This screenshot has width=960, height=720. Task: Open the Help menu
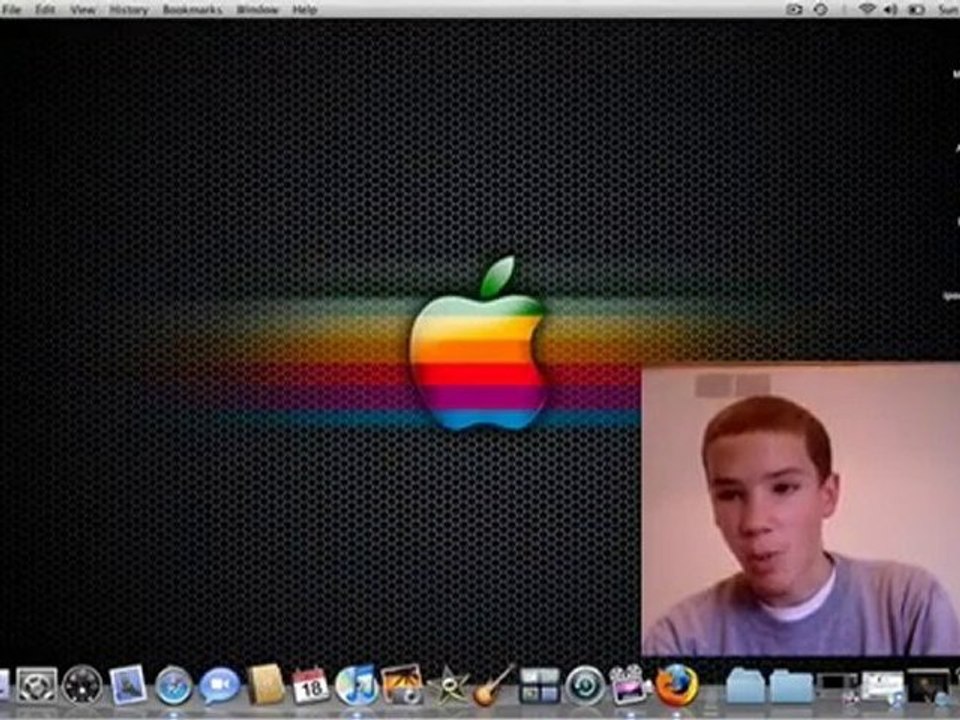tap(304, 9)
